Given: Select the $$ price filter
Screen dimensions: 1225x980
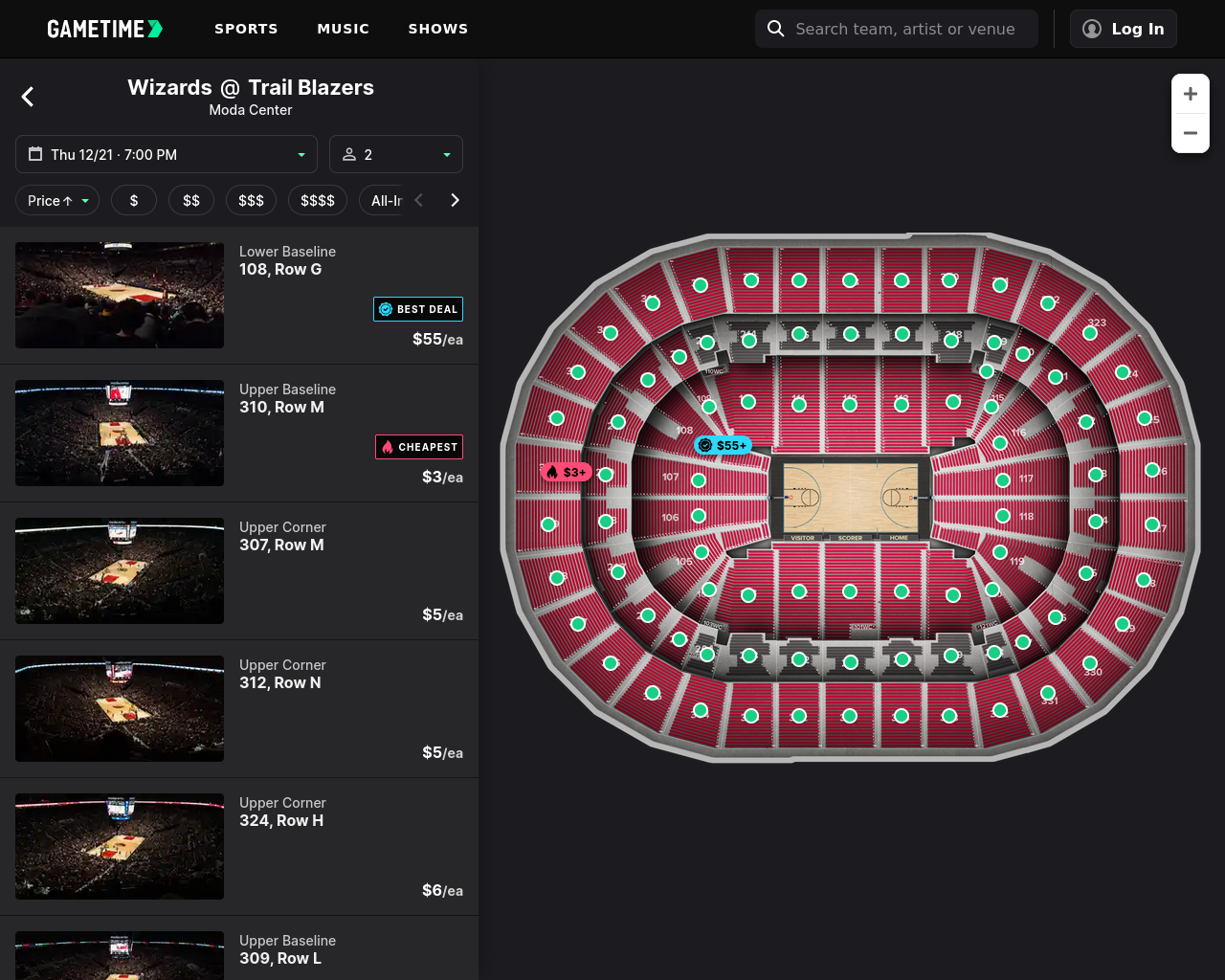Looking at the screenshot, I should click(x=191, y=200).
